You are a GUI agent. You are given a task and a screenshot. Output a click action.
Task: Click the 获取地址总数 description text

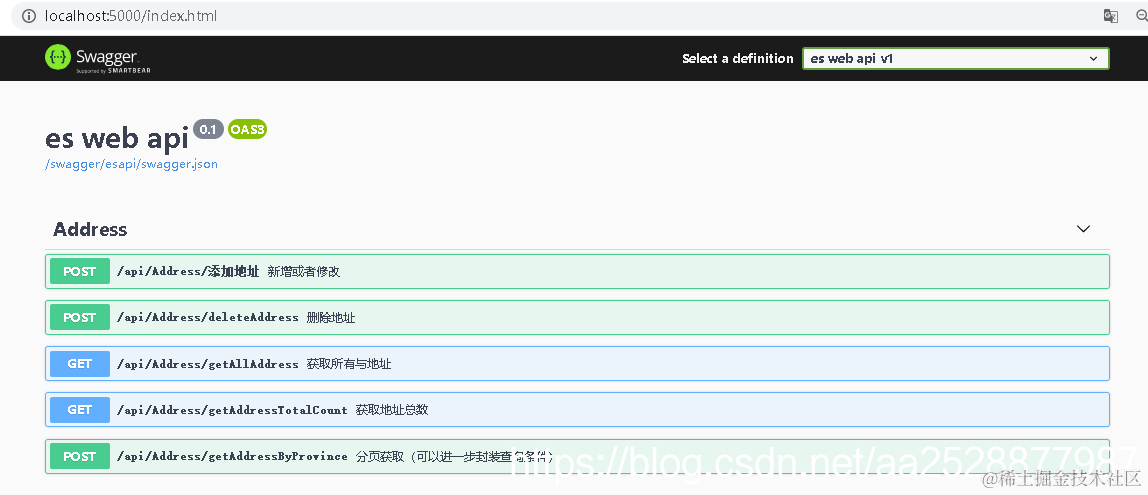pyautogui.click(x=392, y=410)
